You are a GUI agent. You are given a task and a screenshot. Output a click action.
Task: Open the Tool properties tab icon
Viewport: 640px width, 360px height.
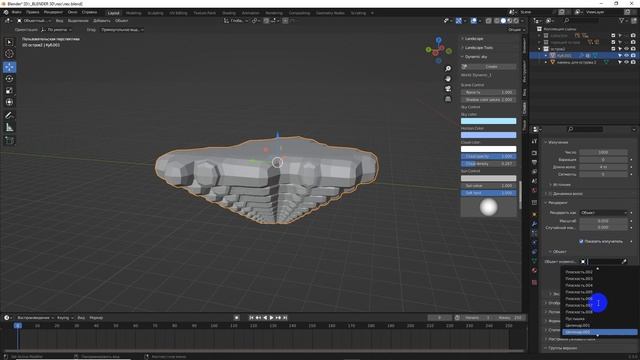[534, 141]
